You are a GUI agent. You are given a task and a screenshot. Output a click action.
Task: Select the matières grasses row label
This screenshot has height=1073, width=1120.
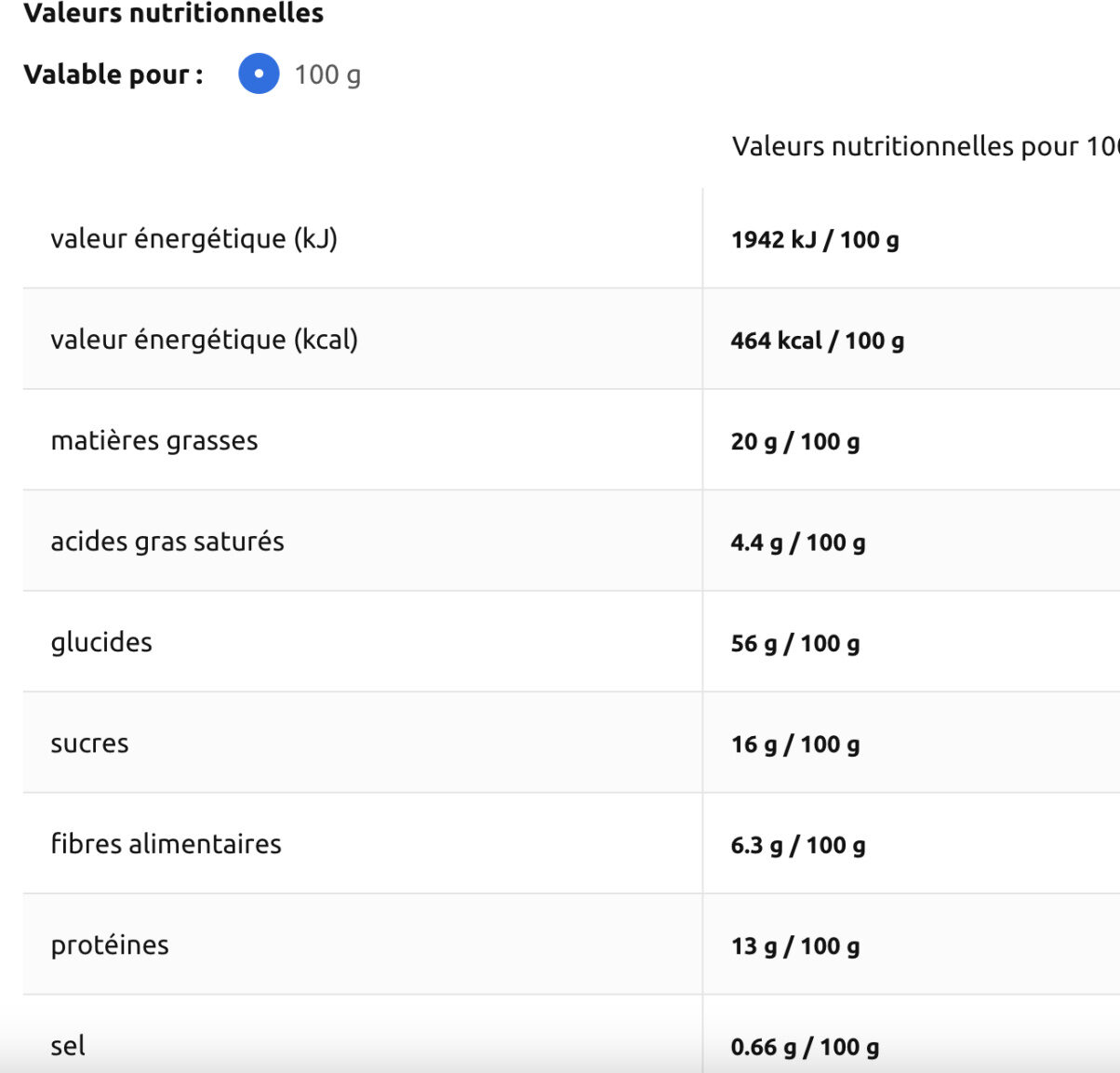tap(154, 440)
